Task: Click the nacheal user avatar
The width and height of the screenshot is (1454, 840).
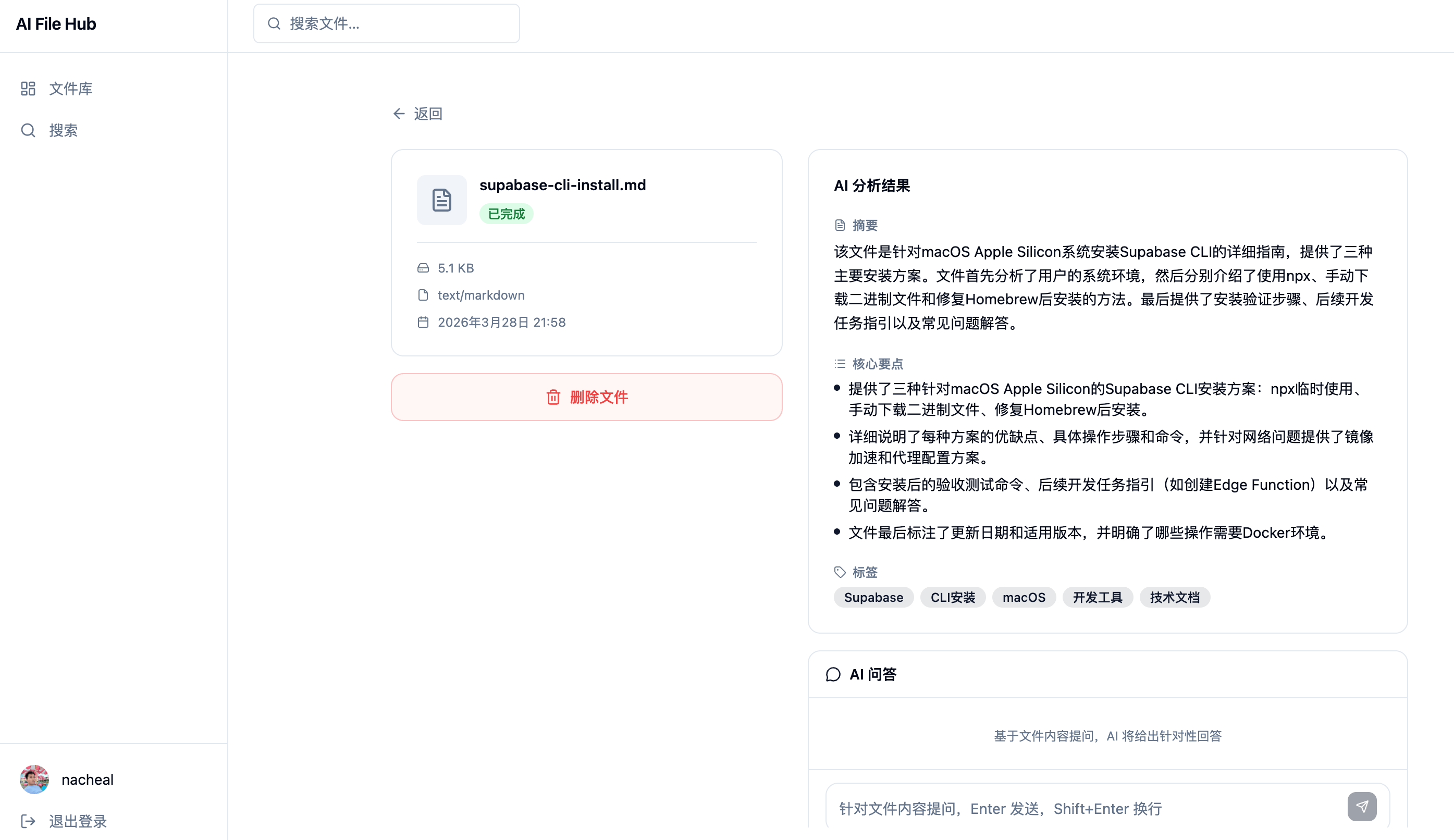Action: [x=34, y=780]
